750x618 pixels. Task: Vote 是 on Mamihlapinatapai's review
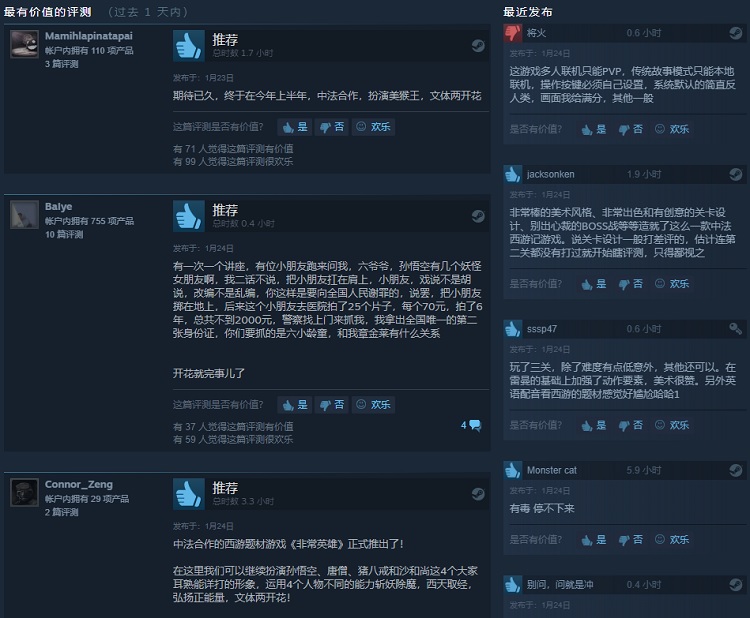point(295,127)
